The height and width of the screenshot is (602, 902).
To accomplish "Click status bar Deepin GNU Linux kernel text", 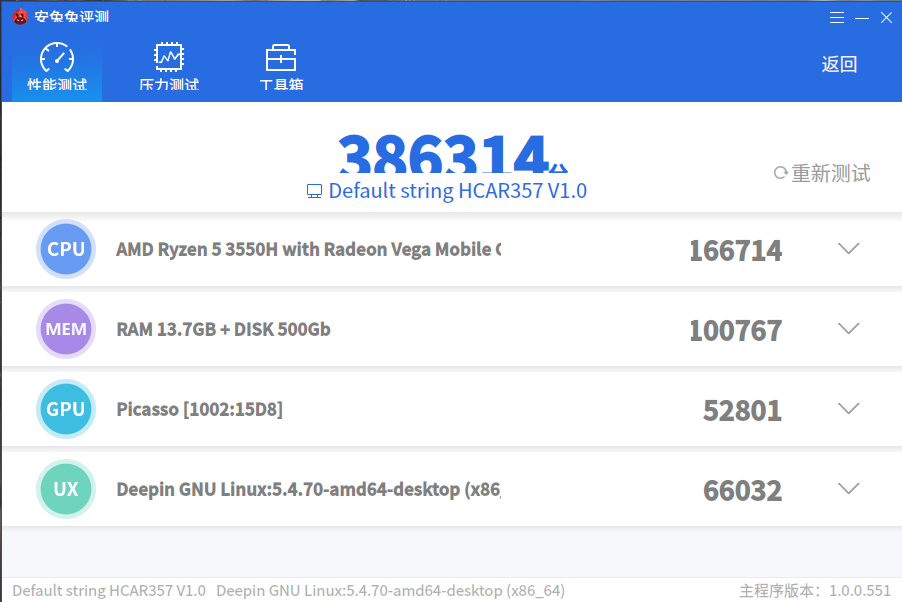I will [x=391, y=590].
